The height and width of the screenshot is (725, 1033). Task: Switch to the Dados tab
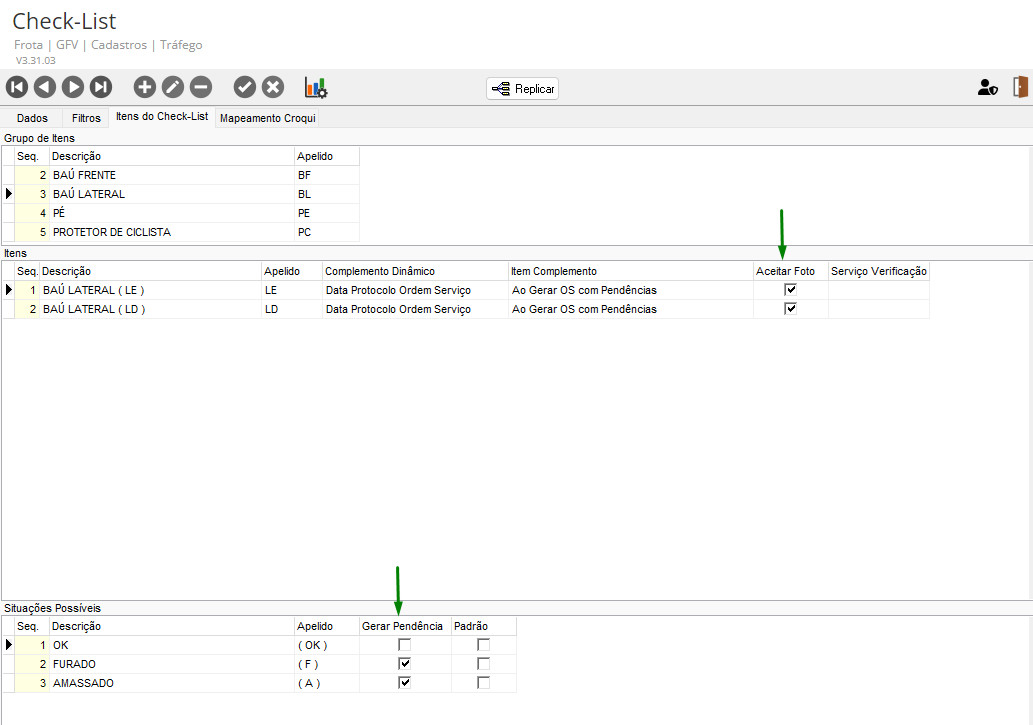(x=32, y=118)
